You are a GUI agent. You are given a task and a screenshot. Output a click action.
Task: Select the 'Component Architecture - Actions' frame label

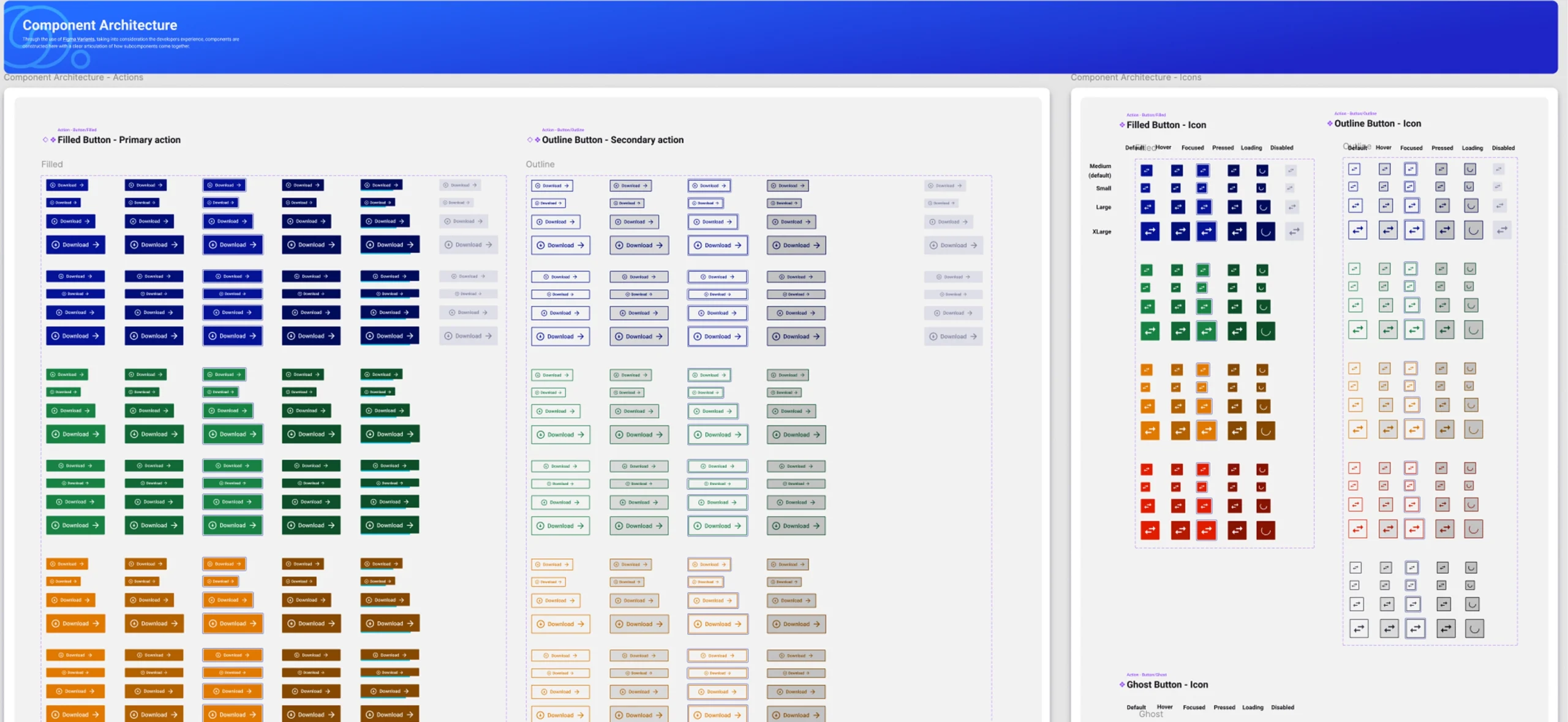pyautogui.click(x=73, y=77)
